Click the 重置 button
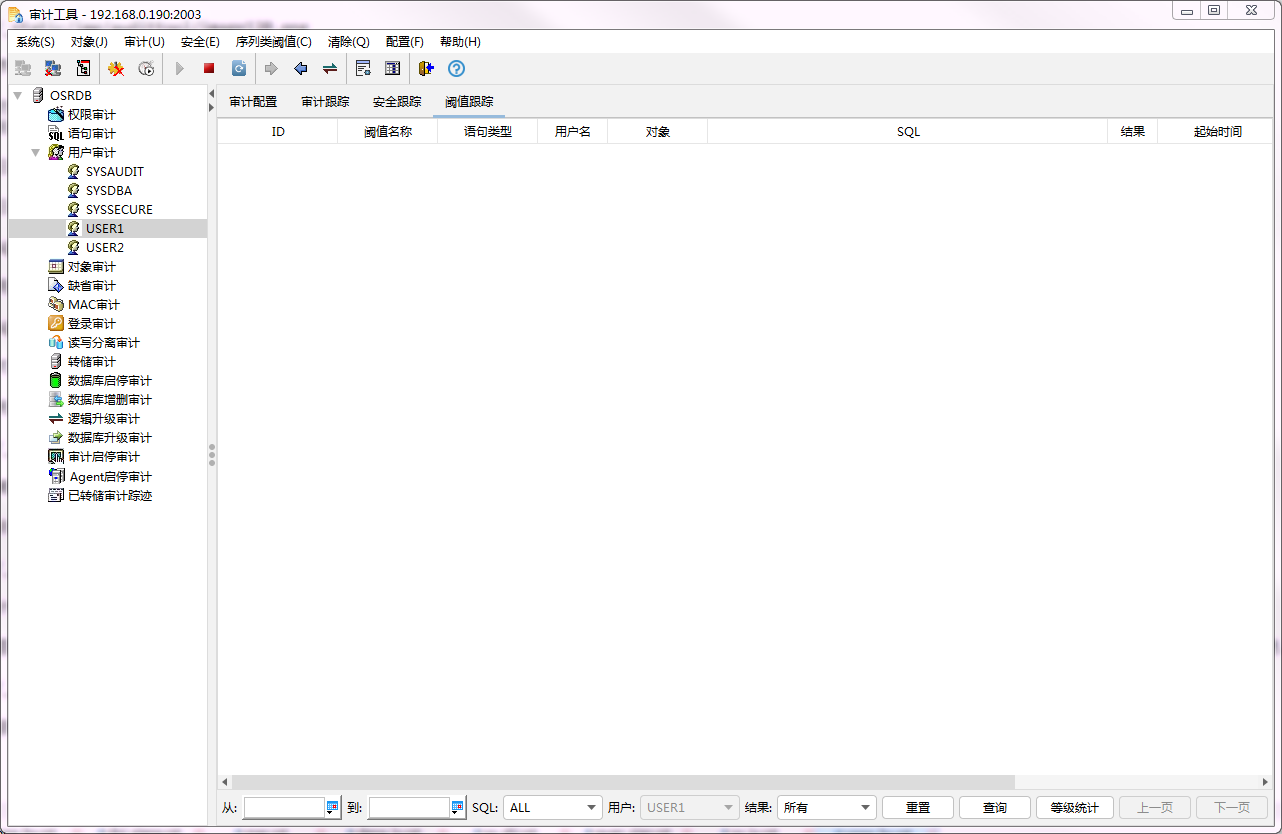The height and width of the screenshot is (834, 1282). click(x=917, y=808)
